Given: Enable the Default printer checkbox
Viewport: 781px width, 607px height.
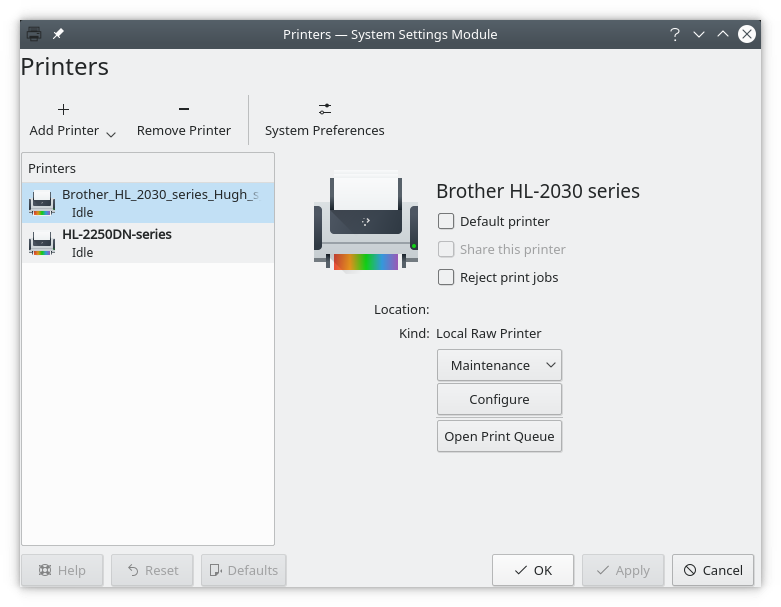Looking at the screenshot, I should 446,221.
